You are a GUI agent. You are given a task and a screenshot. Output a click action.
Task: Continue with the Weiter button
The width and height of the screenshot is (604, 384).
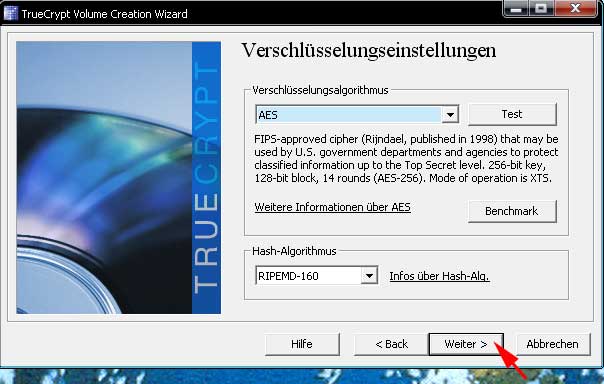pos(466,344)
